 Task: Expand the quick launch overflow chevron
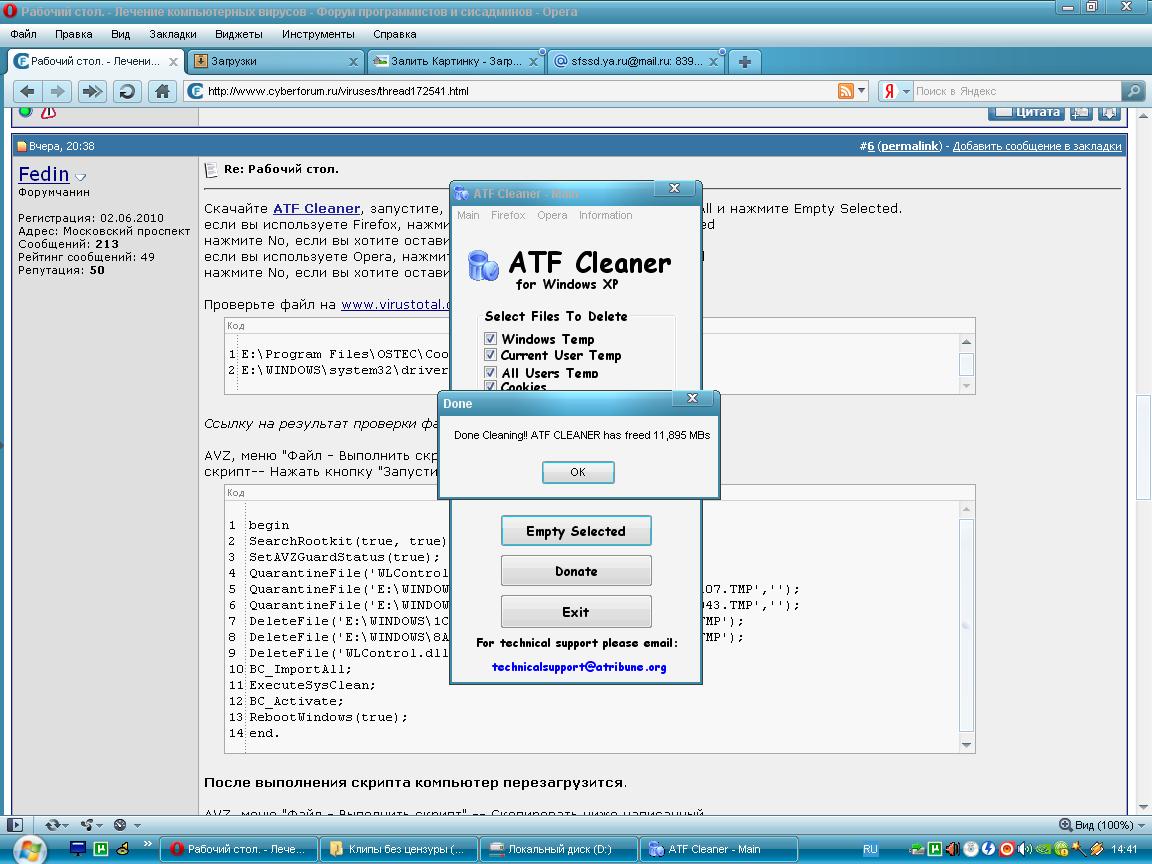tap(148, 844)
